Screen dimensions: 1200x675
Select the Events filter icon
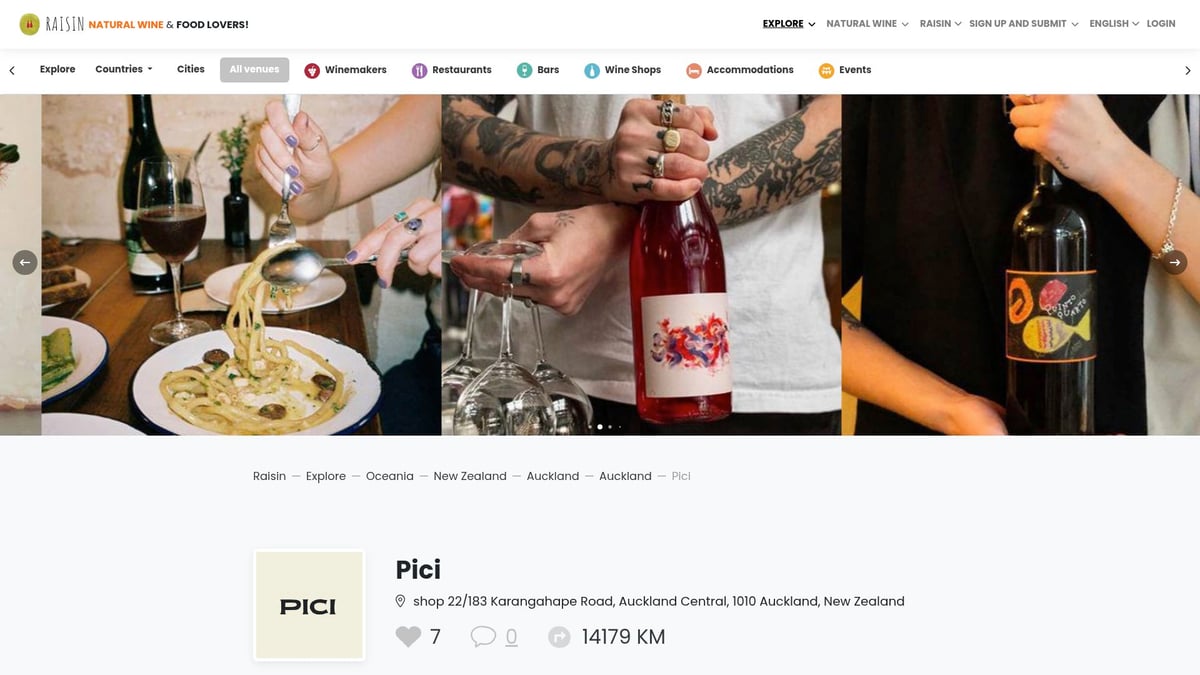click(x=826, y=69)
